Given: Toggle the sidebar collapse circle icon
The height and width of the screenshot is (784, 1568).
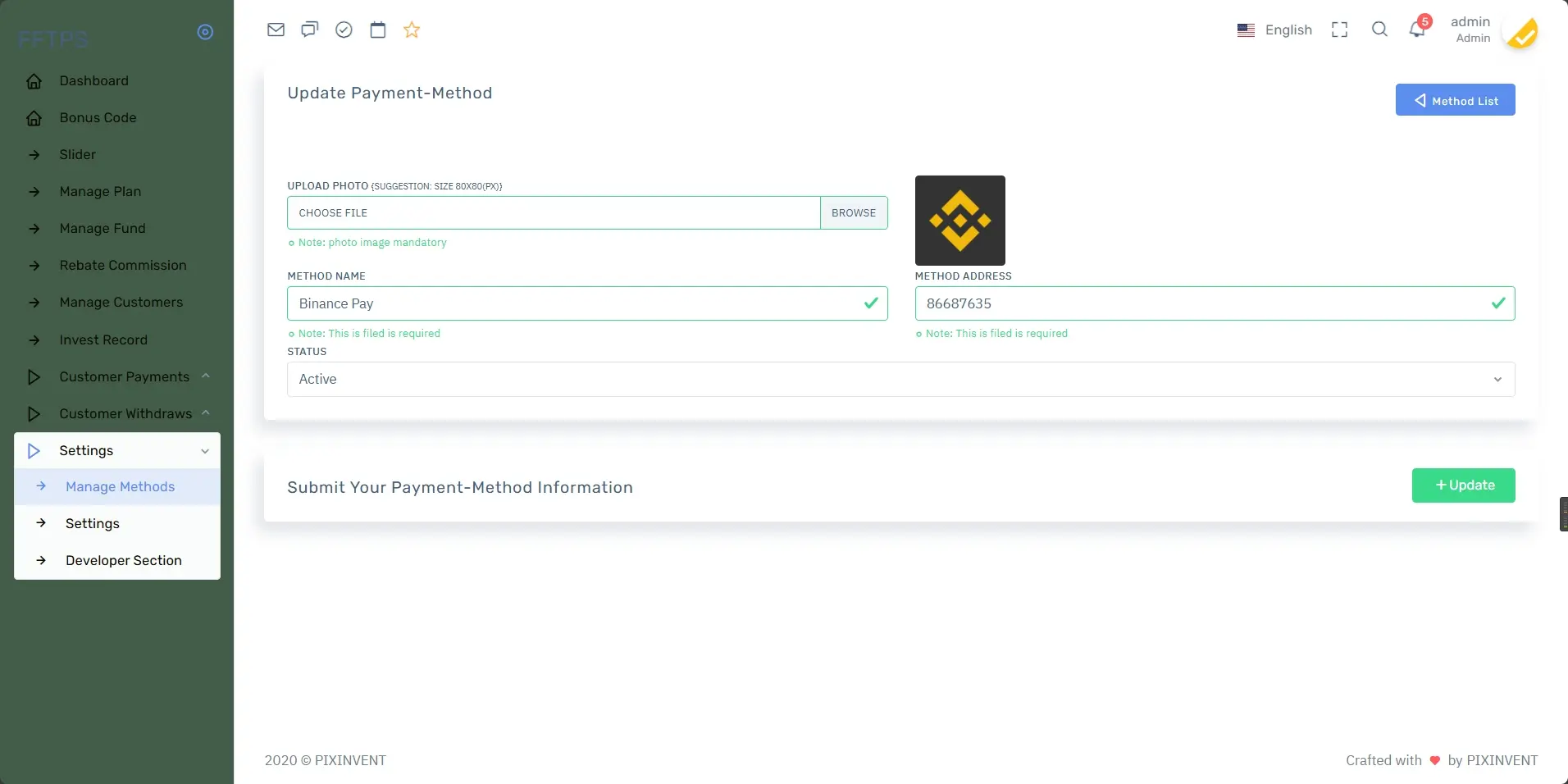Looking at the screenshot, I should pyautogui.click(x=205, y=32).
